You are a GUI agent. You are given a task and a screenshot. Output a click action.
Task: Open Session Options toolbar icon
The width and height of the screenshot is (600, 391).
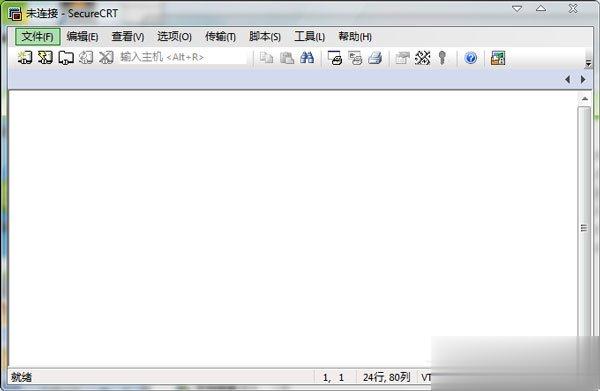click(403, 58)
